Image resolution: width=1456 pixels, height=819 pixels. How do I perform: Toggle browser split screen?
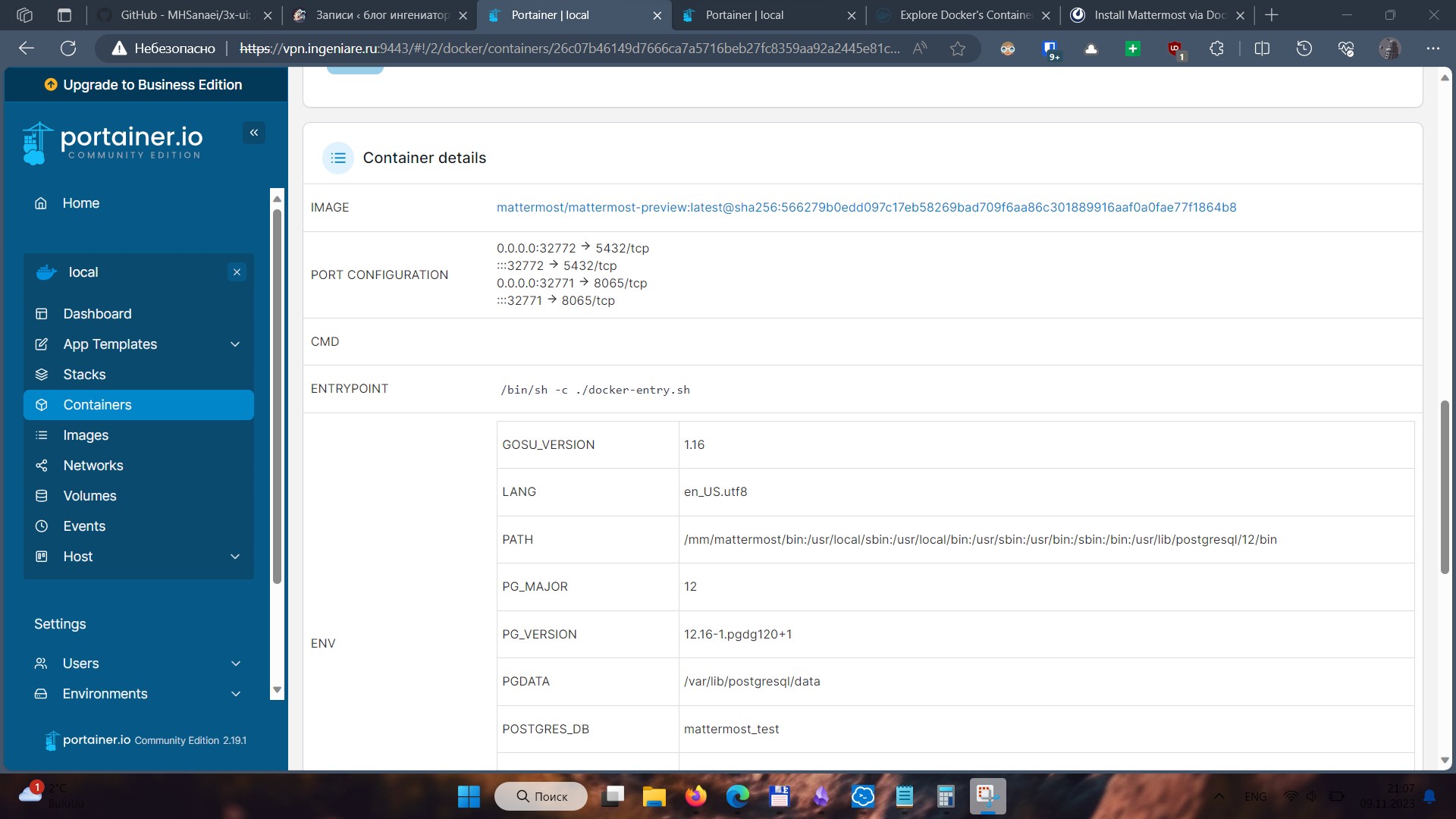[1262, 49]
